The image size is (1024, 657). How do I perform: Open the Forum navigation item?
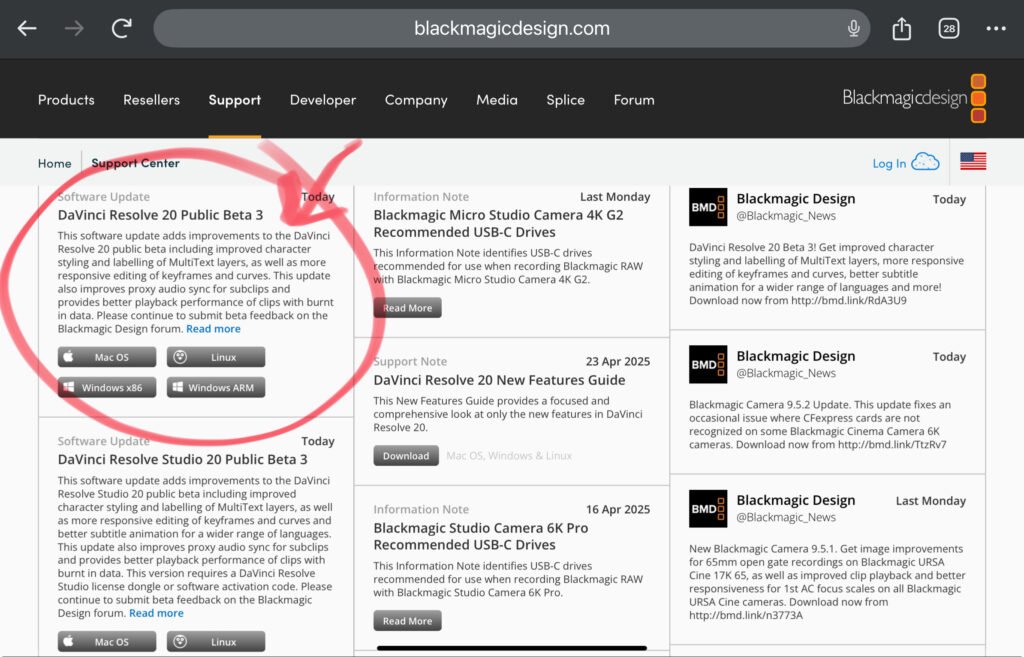pyautogui.click(x=634, y=100)
